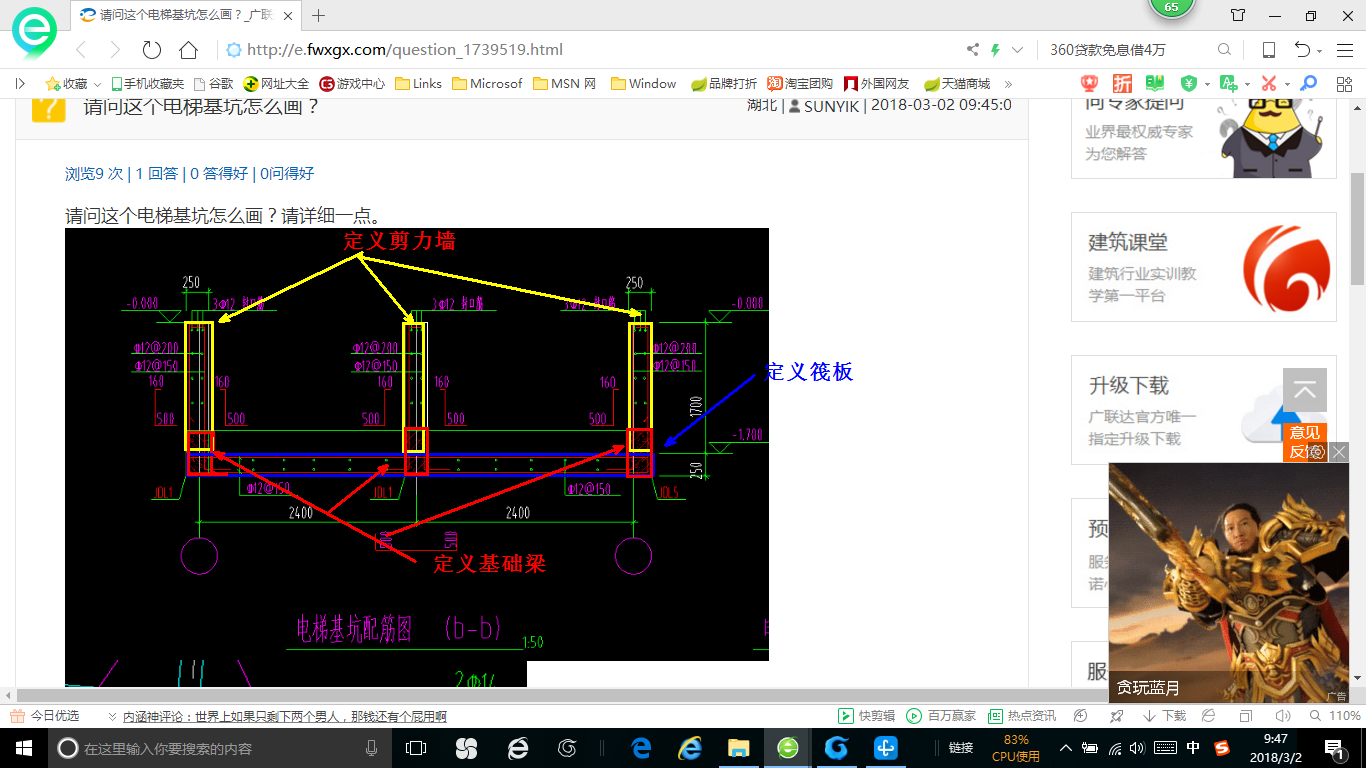Open the 收藏 favorites dropdown
The height and width of the screenshot is (768, 1366).
73,84
